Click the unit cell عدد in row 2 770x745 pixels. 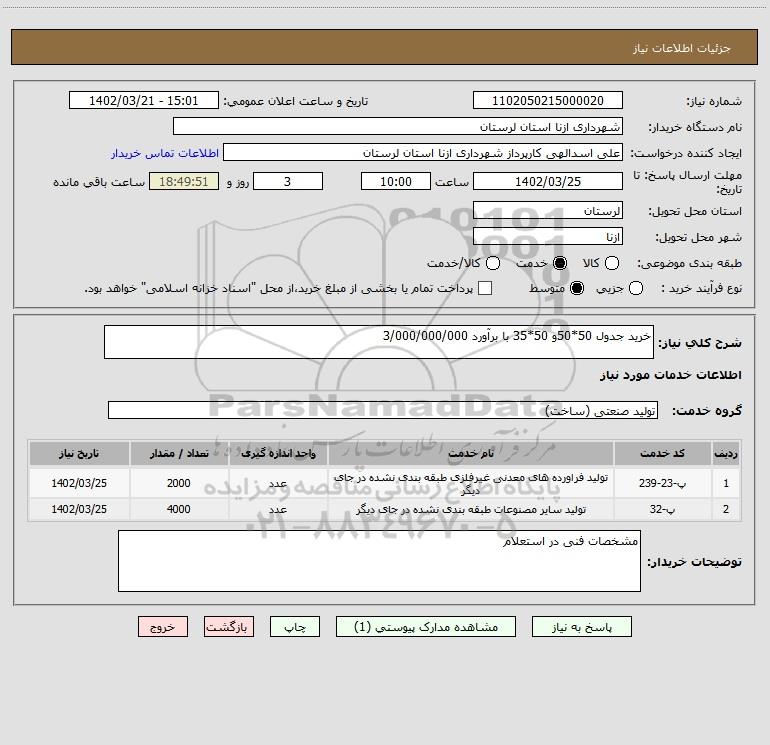tap(278, 509)
